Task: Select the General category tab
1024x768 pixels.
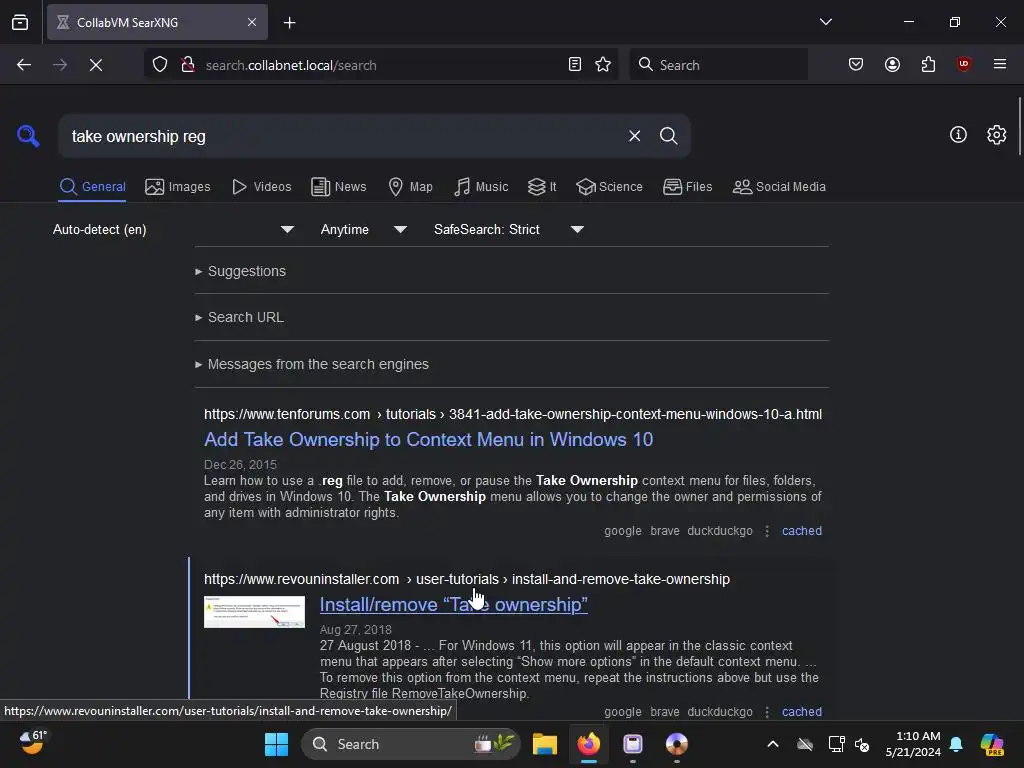Action: [x=92, y=187]
